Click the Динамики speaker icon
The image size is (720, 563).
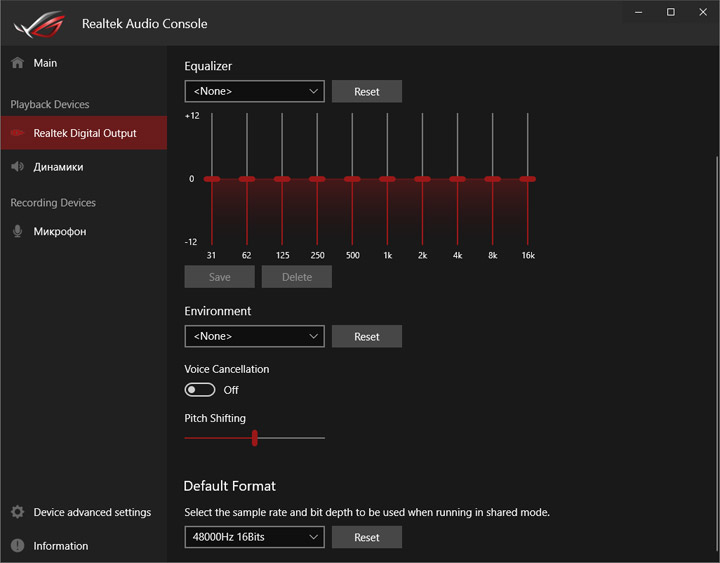pos(17,166)
